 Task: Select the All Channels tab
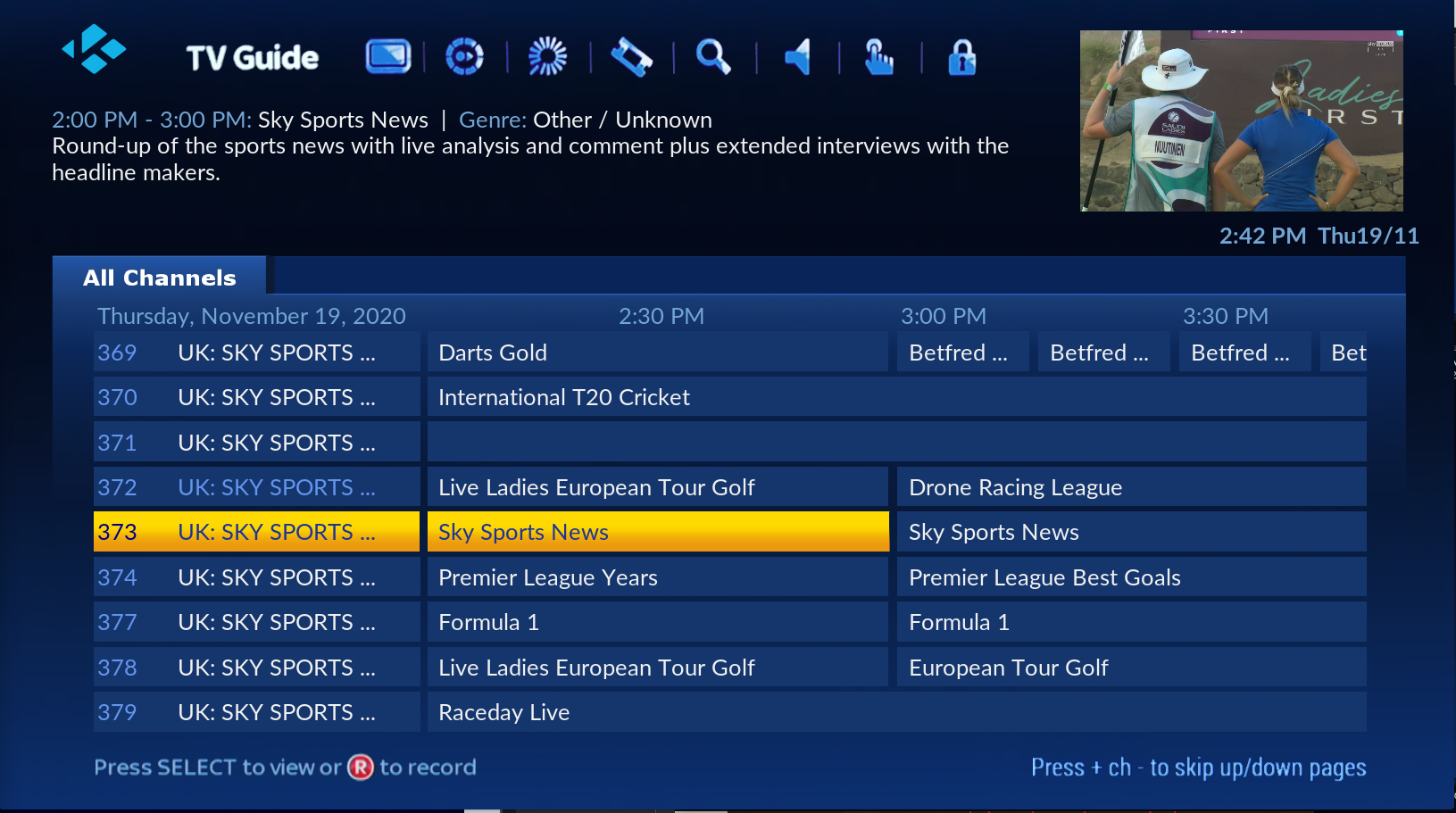pyautogui.click(x=160, y=278)
